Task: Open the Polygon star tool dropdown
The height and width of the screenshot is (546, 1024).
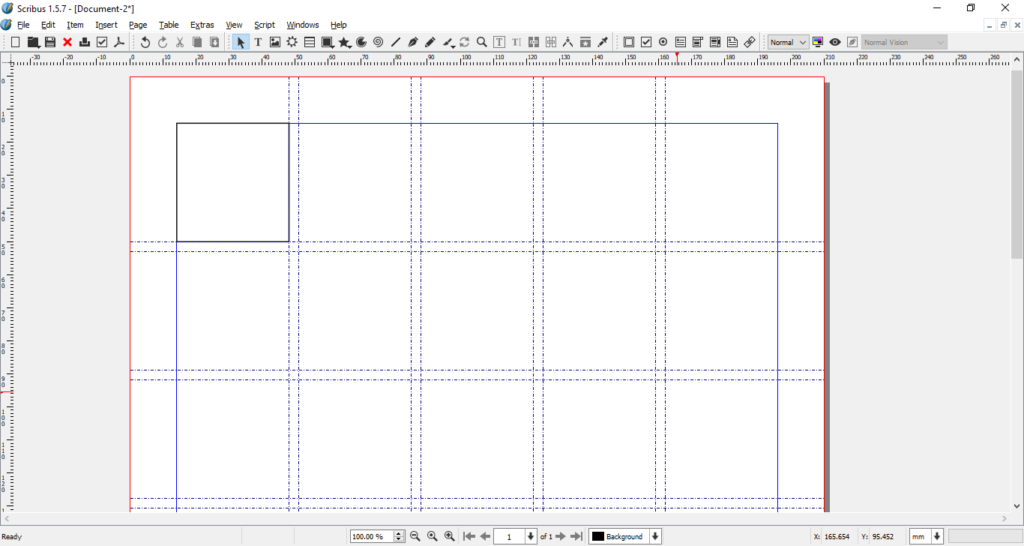Action: click(344, 42)
